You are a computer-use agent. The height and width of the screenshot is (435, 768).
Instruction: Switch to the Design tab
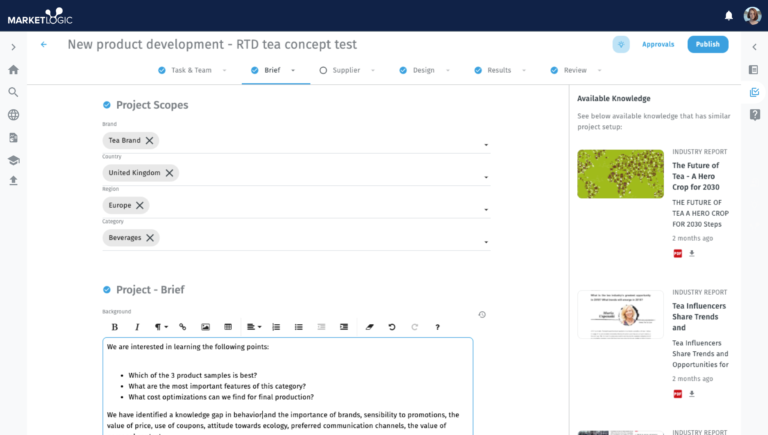point(423,70)
